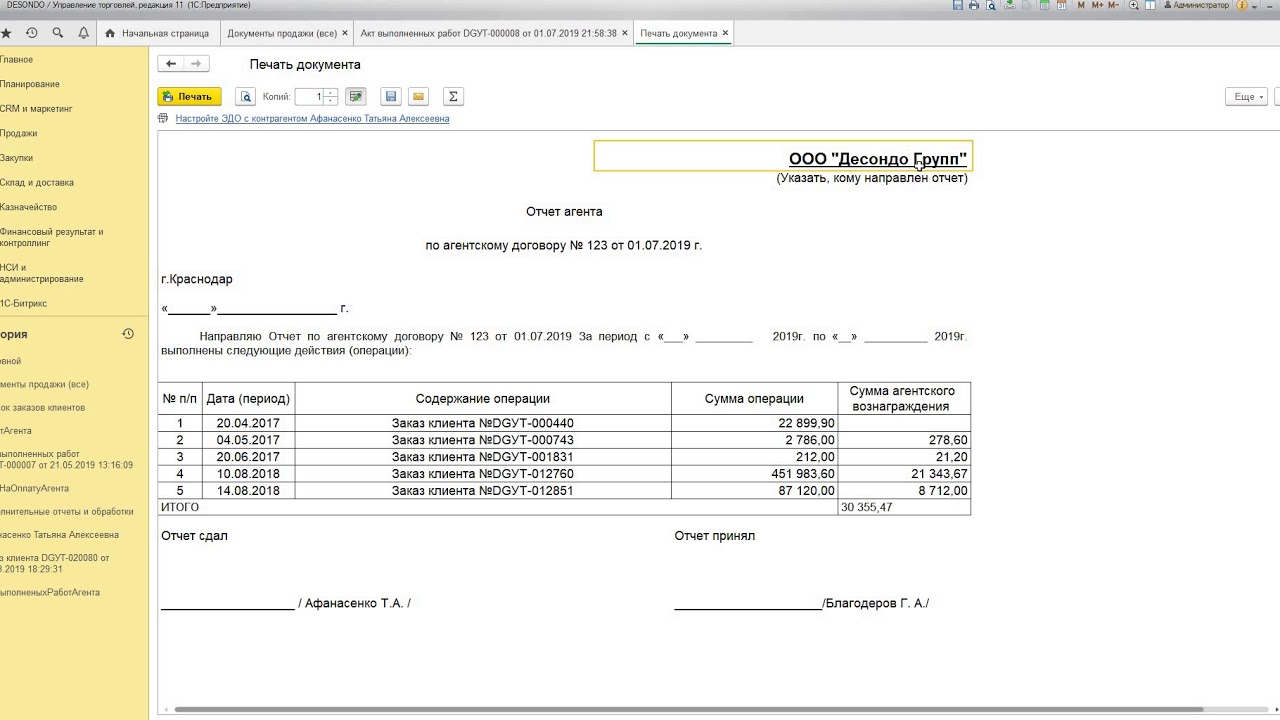Image resolution: width=1280 pixels, height=720 pixels.
Task: Click the yellow Печать button
Action: tap(189, 97)
